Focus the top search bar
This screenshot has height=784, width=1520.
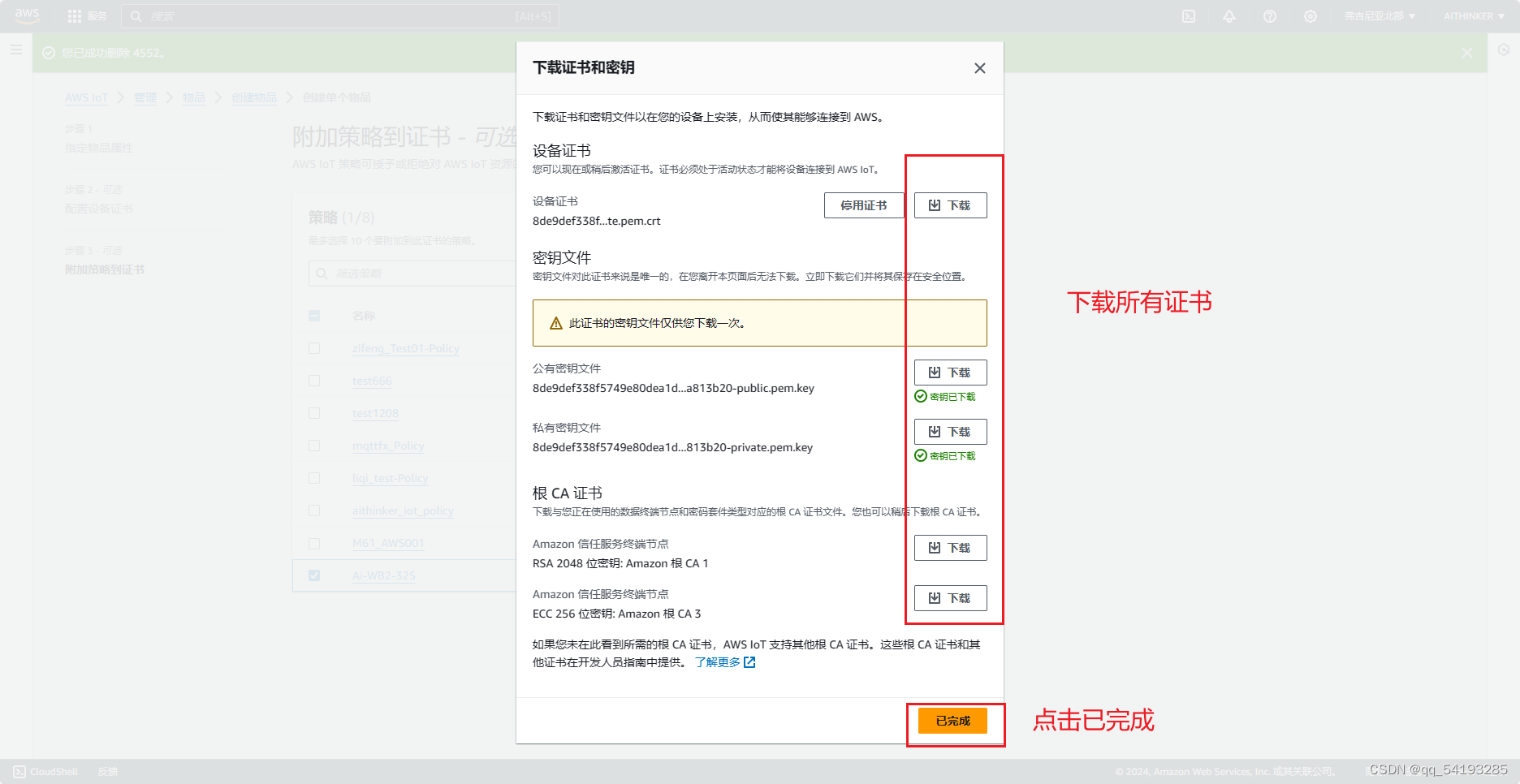pyautogui.click(x=340, y=16)
